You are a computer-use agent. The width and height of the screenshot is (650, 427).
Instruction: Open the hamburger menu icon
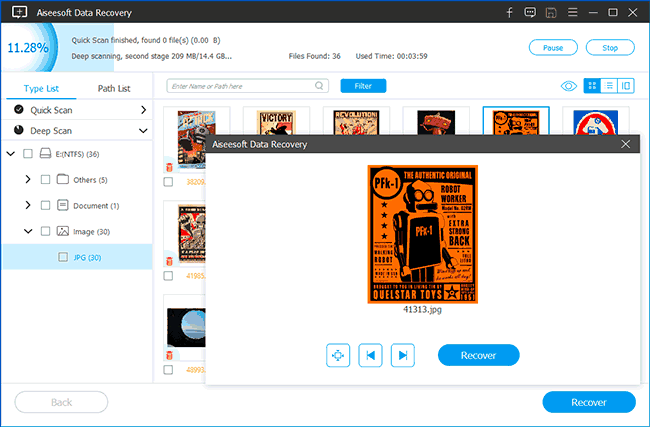(x=572, y=12)
